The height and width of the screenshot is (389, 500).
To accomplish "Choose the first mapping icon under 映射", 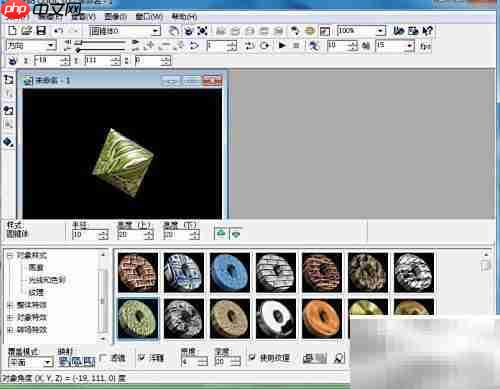I will (x=64, y=361).
